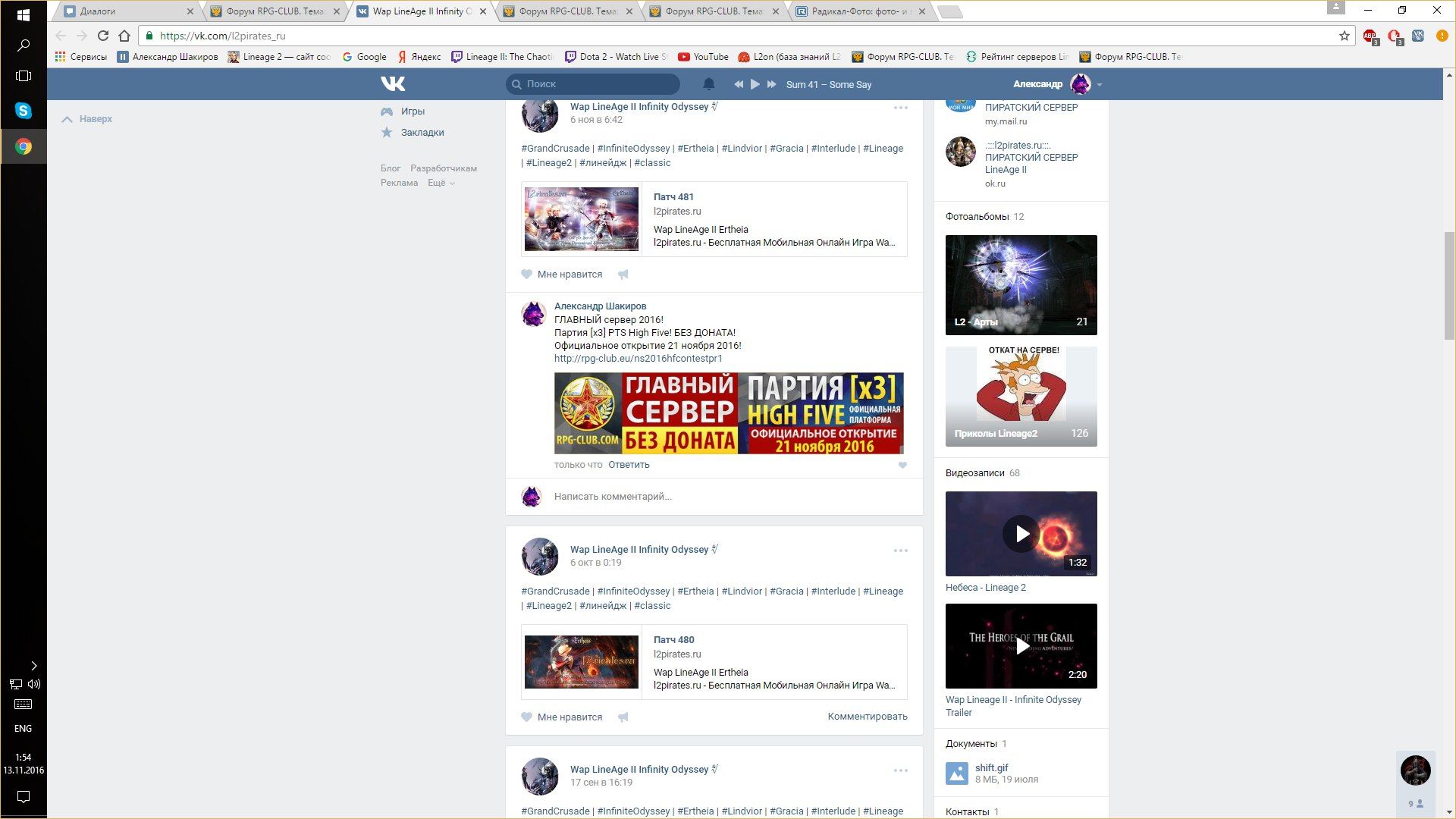The width and height of the screenshot is (1456, 819).
Task: Open the Александр profile dropdown menu
Action: (1057, 84)
